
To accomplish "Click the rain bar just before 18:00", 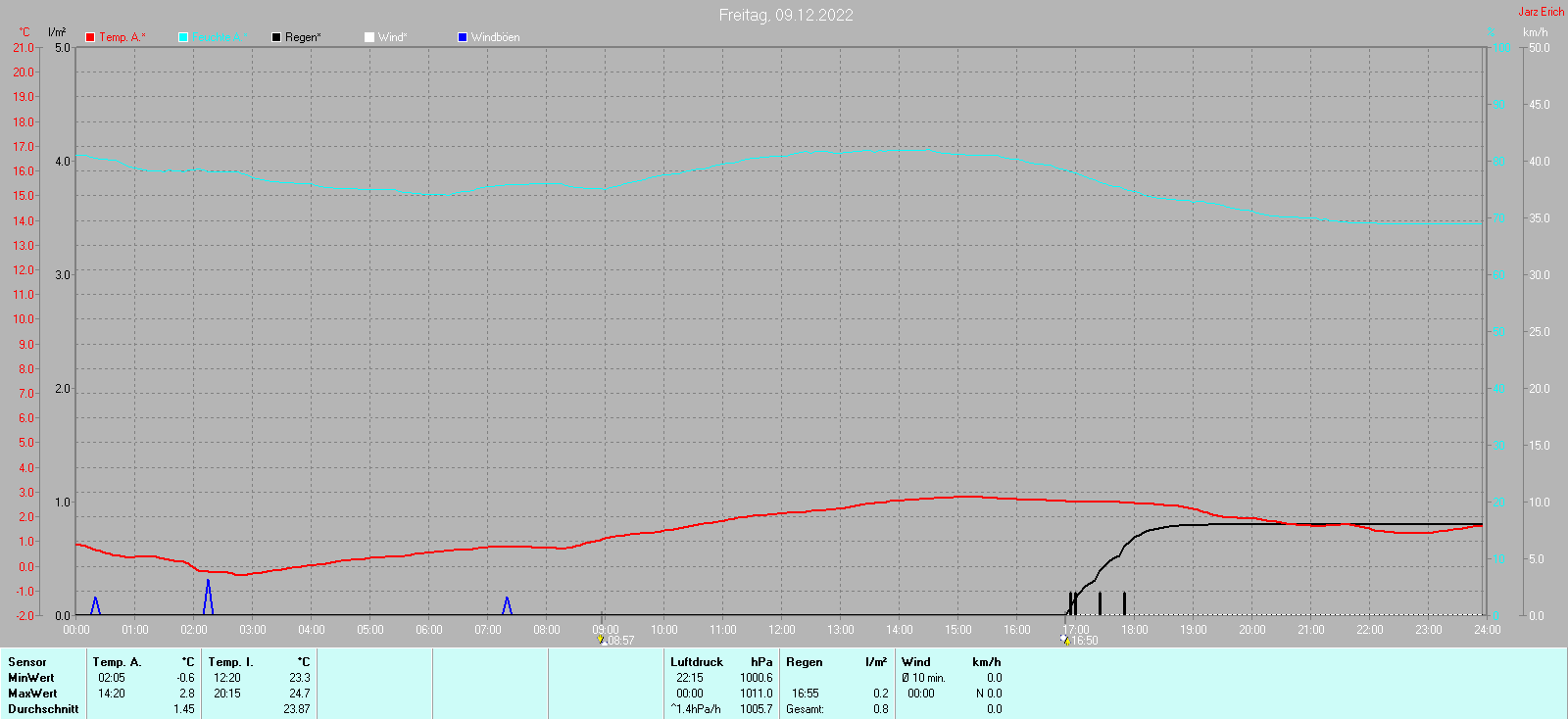I will click(1124, 603).
